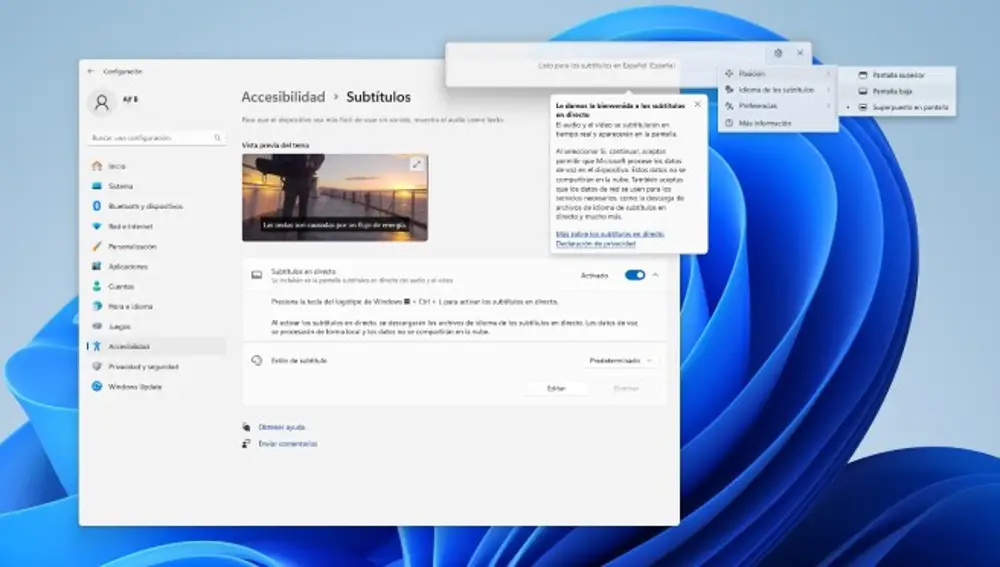Open Sistema in the settings sidebar

157,186
